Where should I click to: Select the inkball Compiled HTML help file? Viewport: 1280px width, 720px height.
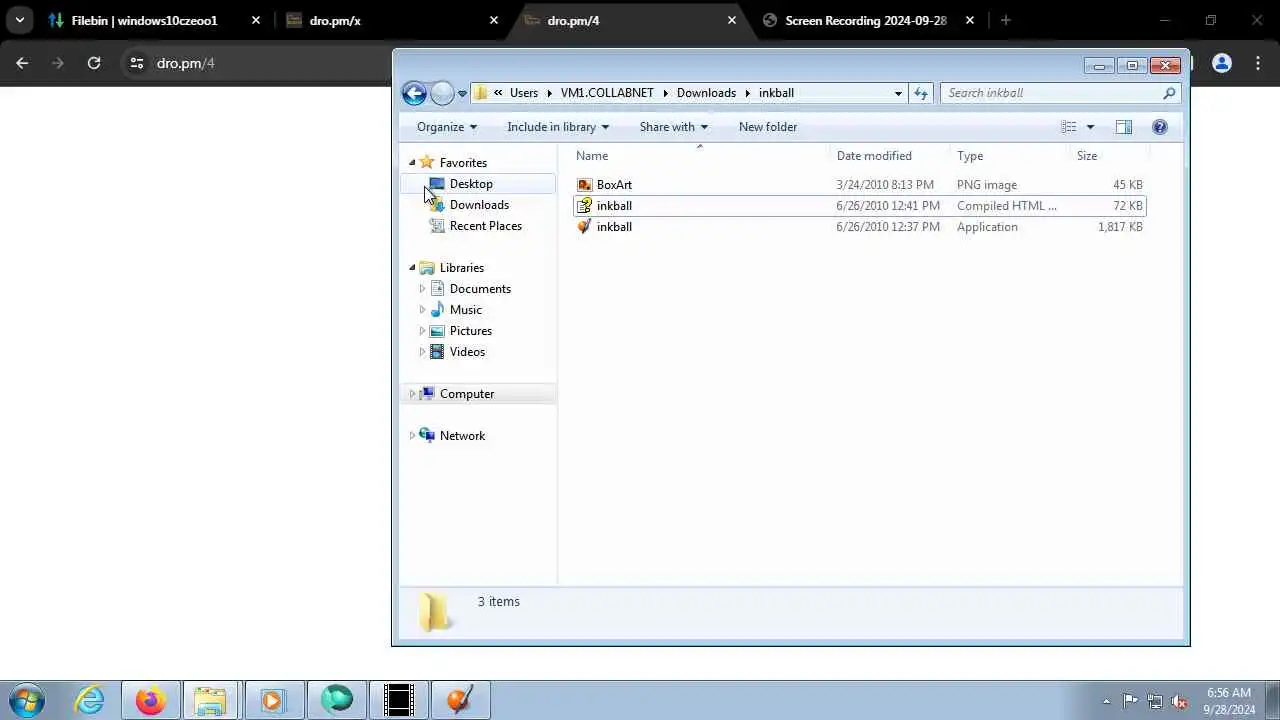click(x=860, y=206)
